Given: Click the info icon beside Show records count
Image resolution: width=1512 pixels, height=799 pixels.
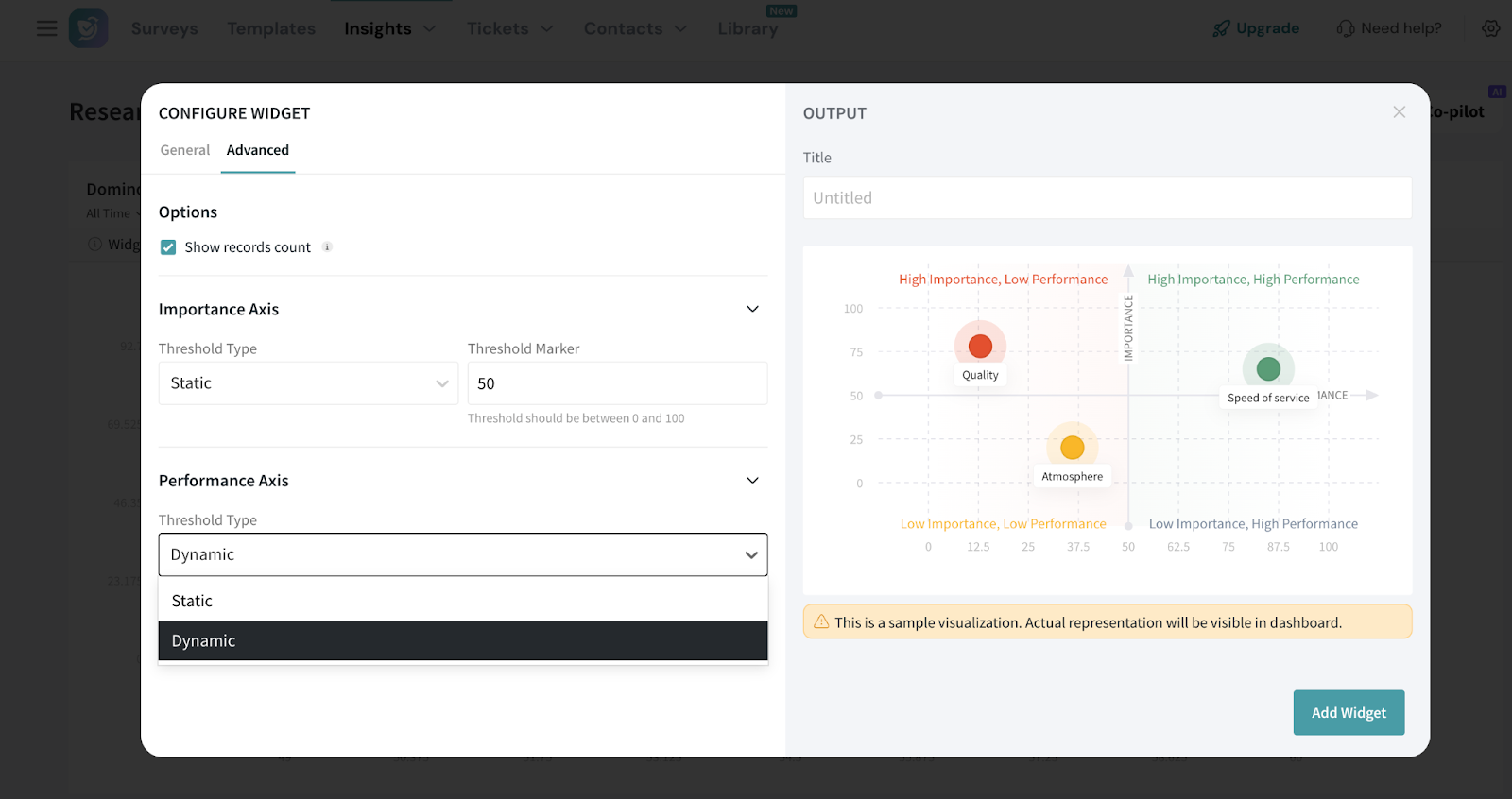Looking at the screenshot, I should pyautogui.click(x=327, y=247).
